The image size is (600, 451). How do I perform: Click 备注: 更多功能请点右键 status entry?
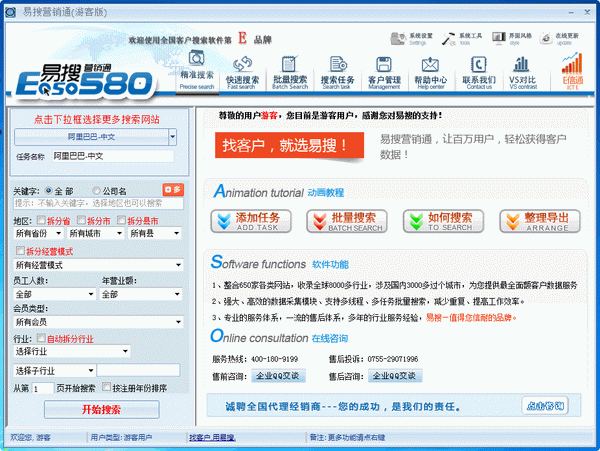point(347,437)
